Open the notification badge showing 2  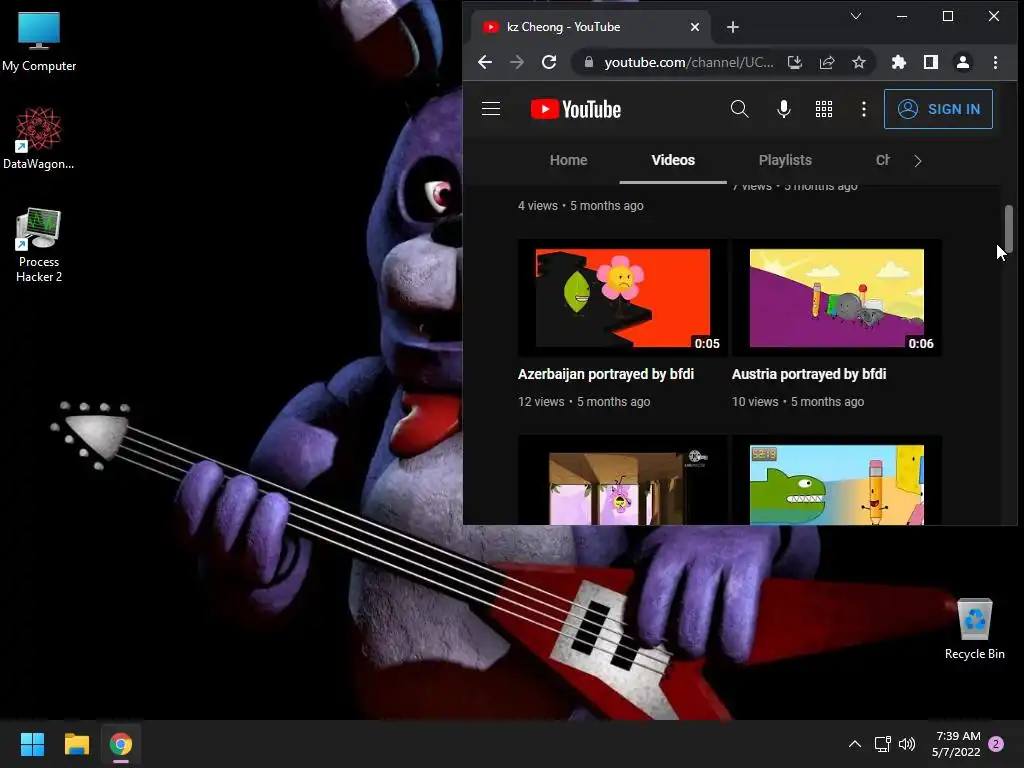(996, 744)
